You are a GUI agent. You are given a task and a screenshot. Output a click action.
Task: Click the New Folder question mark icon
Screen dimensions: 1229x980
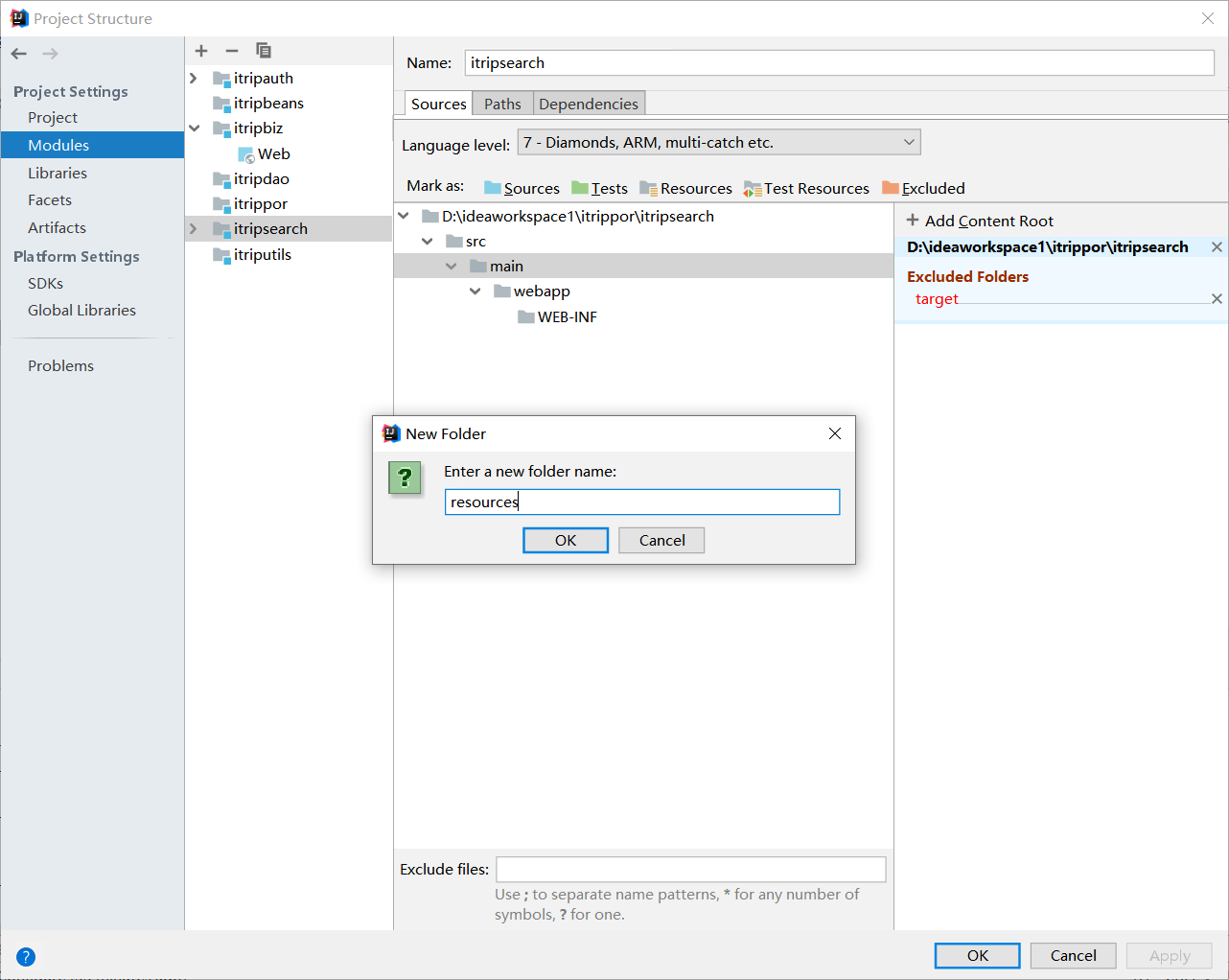[406, 477]
